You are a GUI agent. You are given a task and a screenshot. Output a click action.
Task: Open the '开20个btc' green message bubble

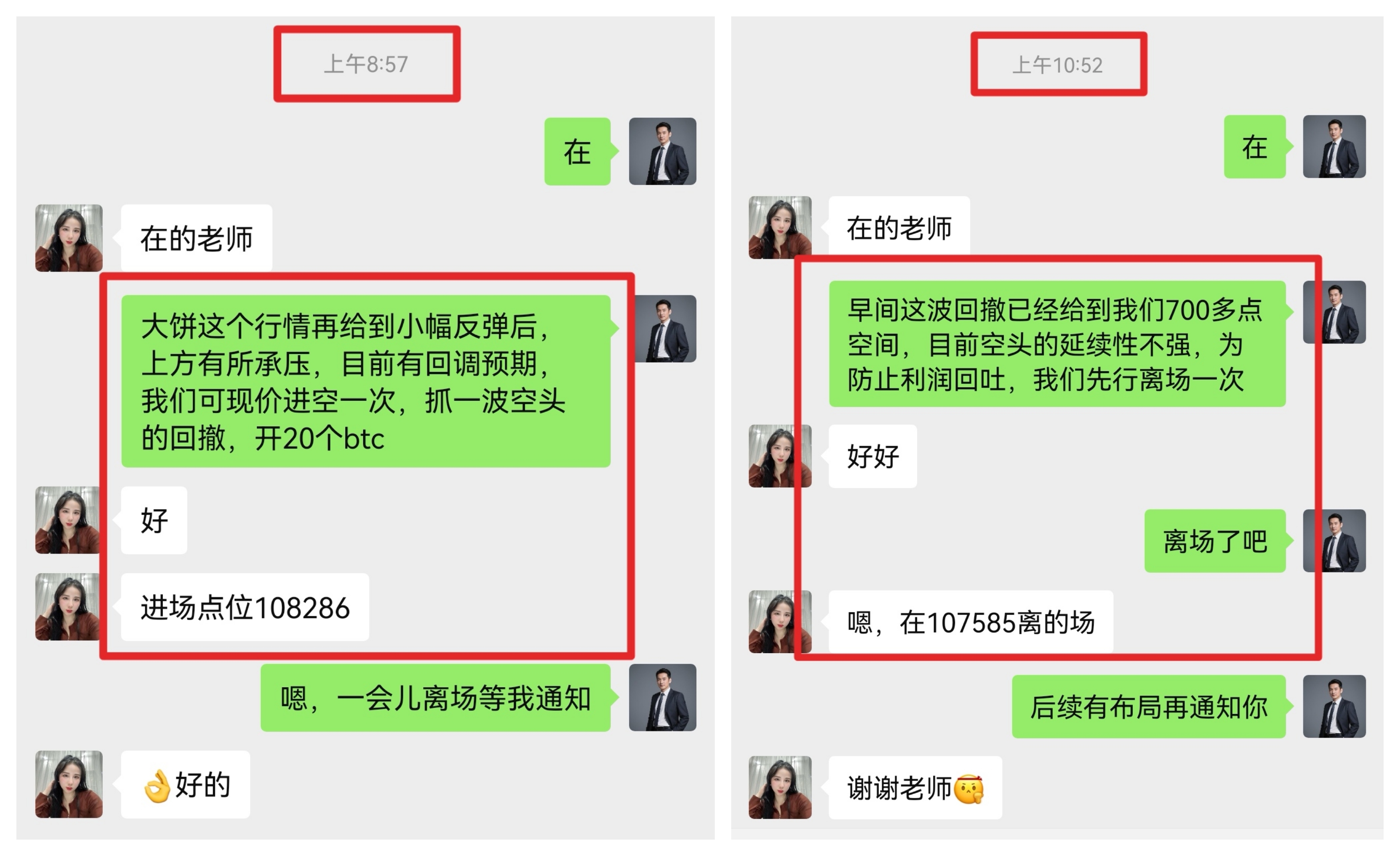[366, 381]
